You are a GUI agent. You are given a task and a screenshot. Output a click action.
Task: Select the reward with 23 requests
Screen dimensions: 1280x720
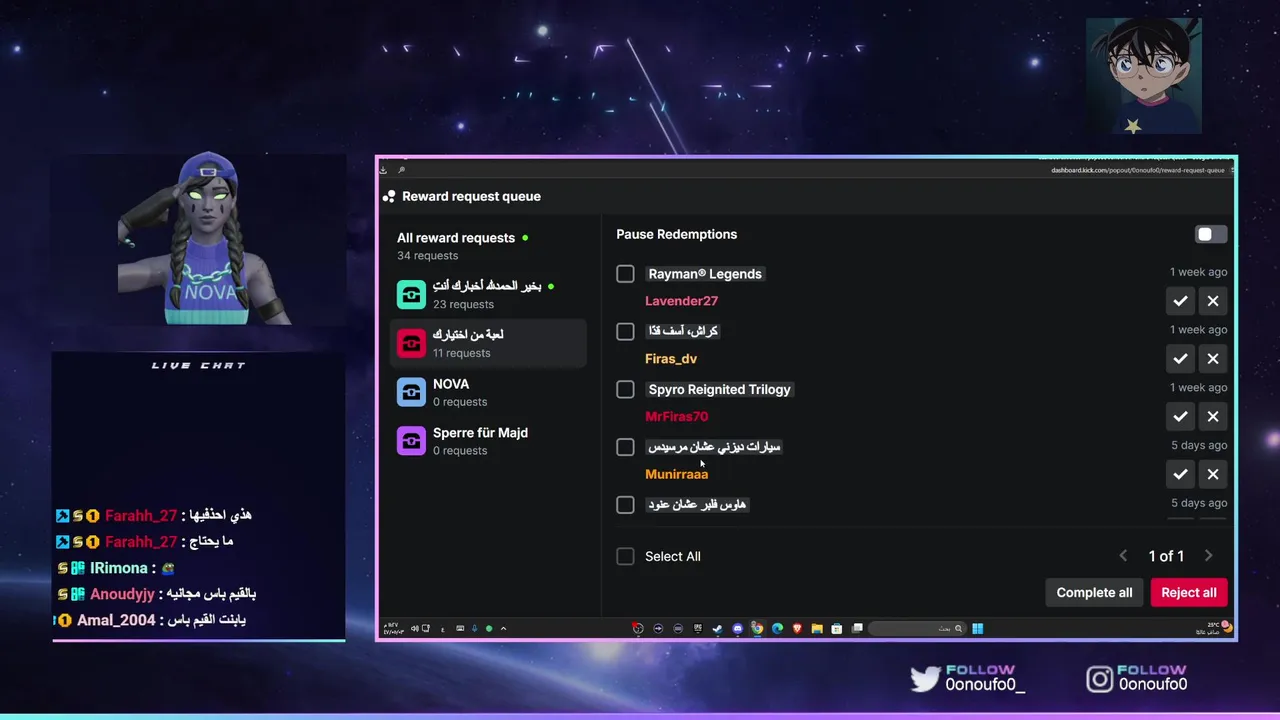[489, 295]
